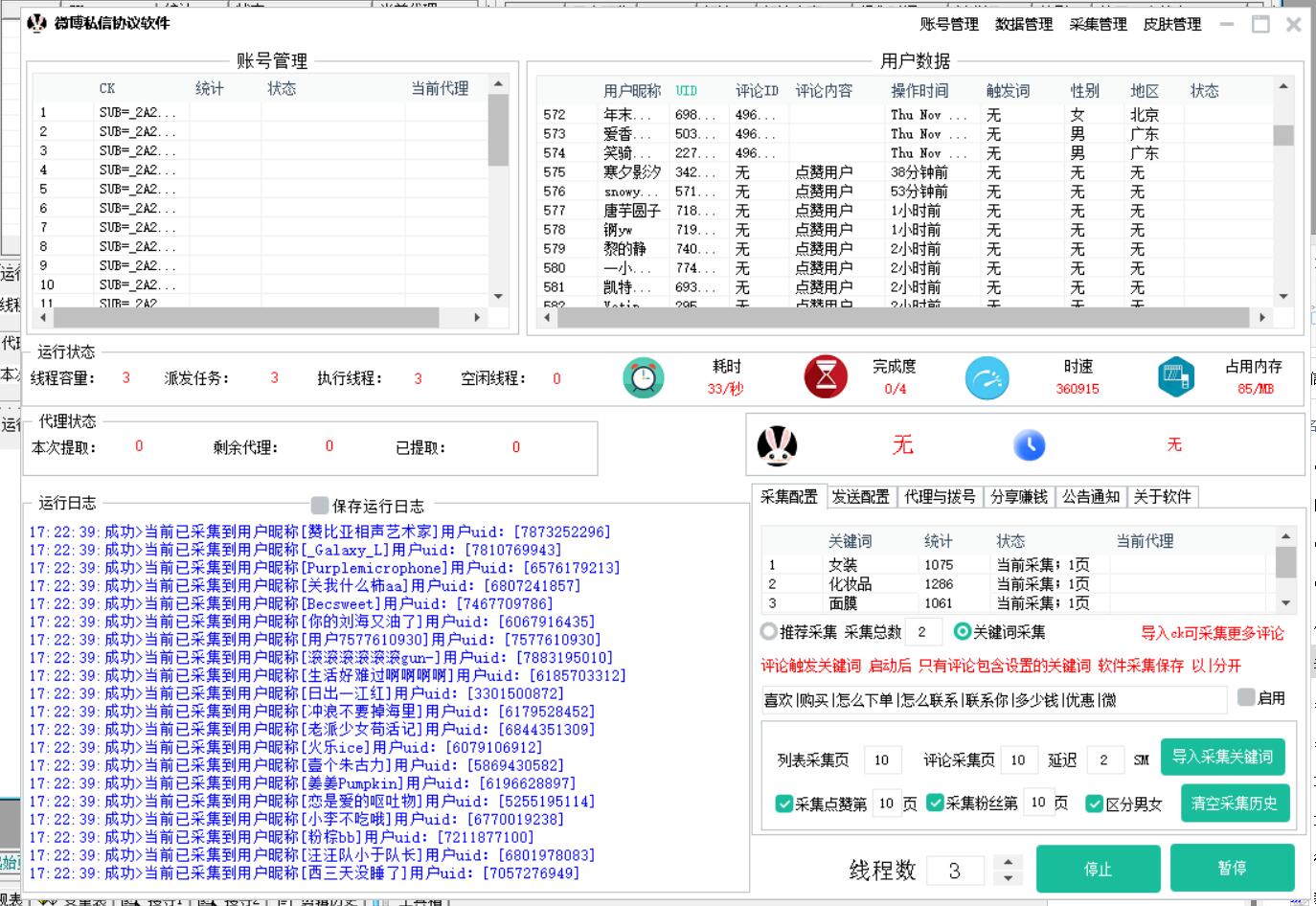Screen dimensions: 1316x906
Task: Click the trigger keywords input field
Action: click(993, 700)
